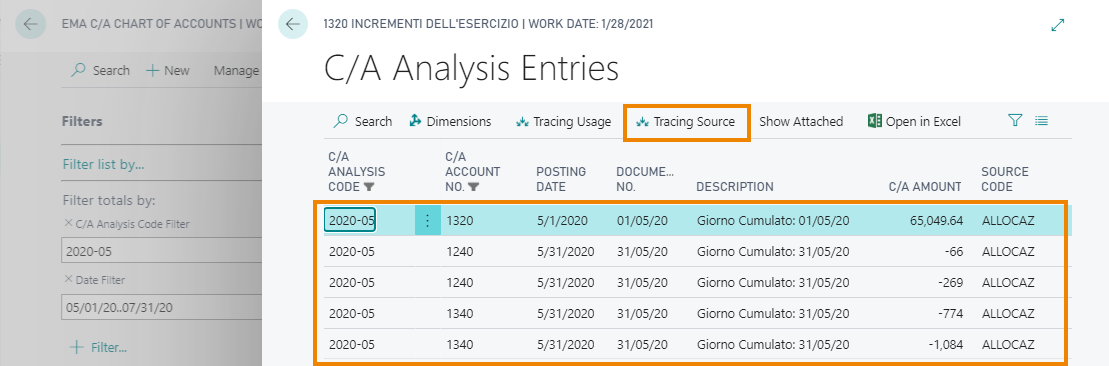Remove the Date Filter
This screenshot has width=1109, height=366.
tap(69, 279)
